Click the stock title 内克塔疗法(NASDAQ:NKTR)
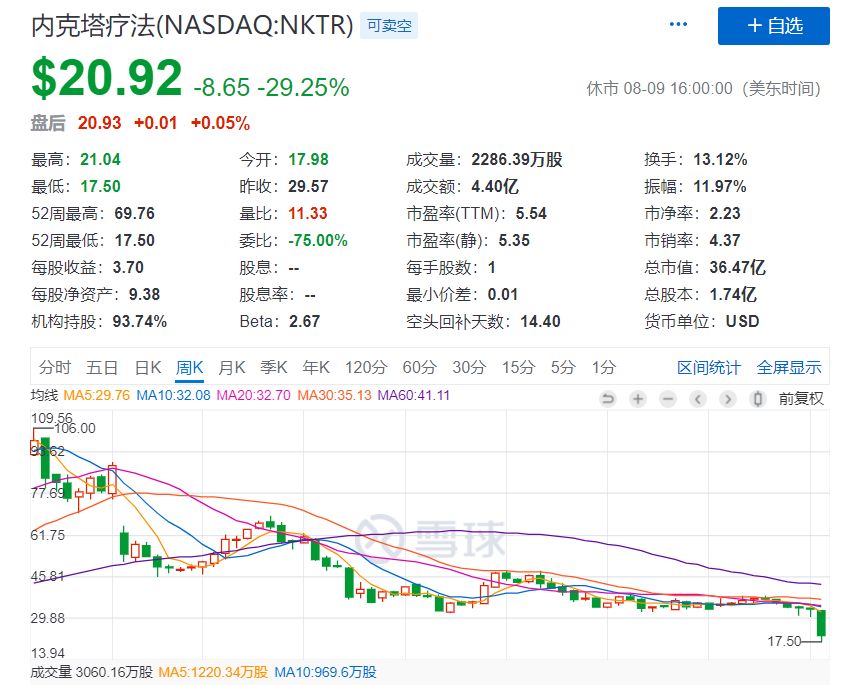 pyautogui.click(x=193, y=26)
